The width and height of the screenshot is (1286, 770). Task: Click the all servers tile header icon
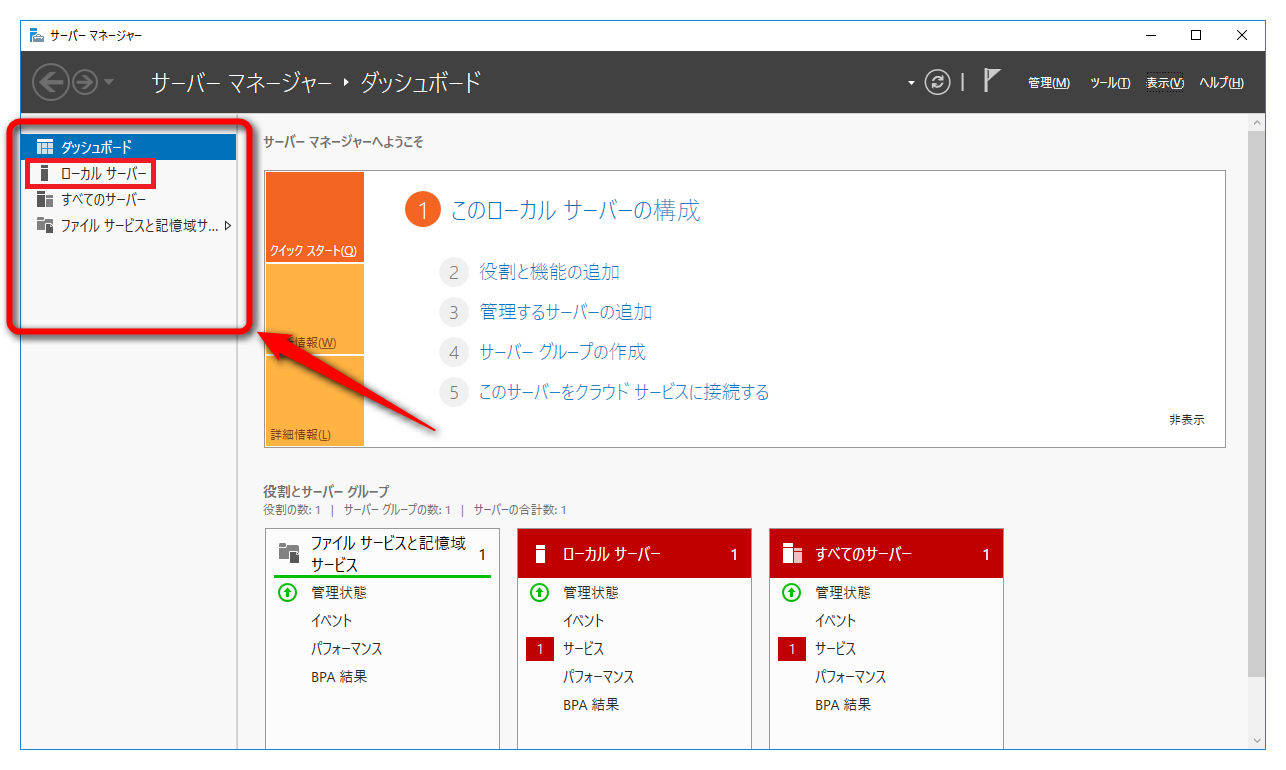793,554
